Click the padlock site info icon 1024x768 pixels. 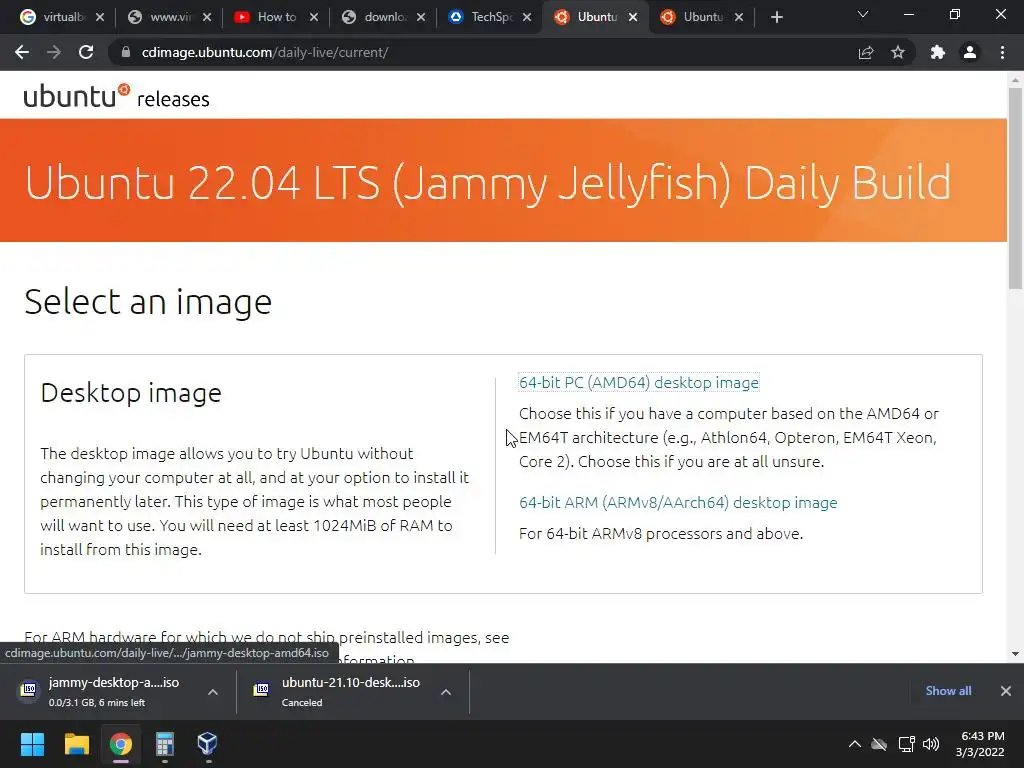point(125,52)
